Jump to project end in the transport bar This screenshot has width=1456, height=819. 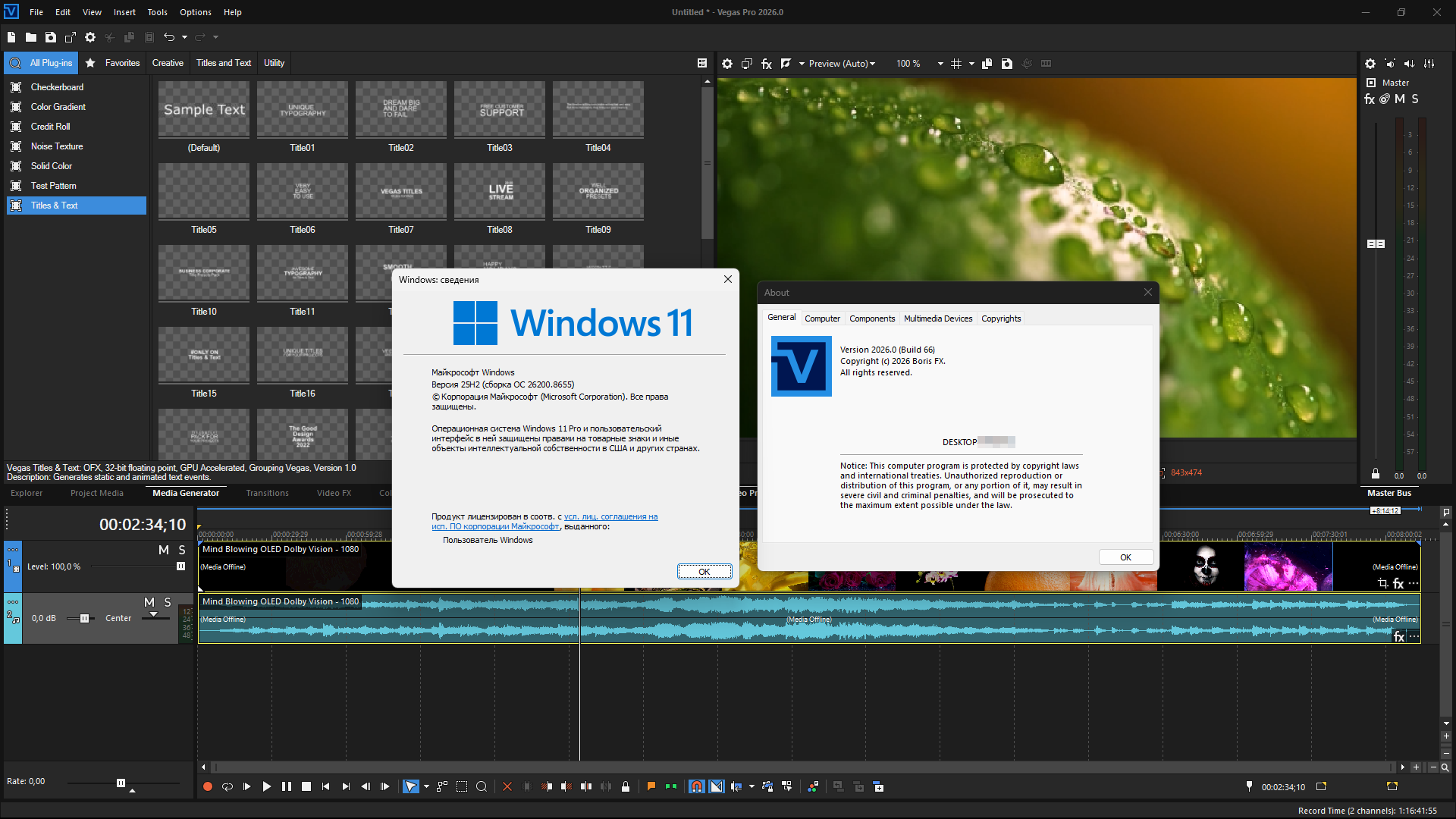pyautogui.click(x=346, y=787)
